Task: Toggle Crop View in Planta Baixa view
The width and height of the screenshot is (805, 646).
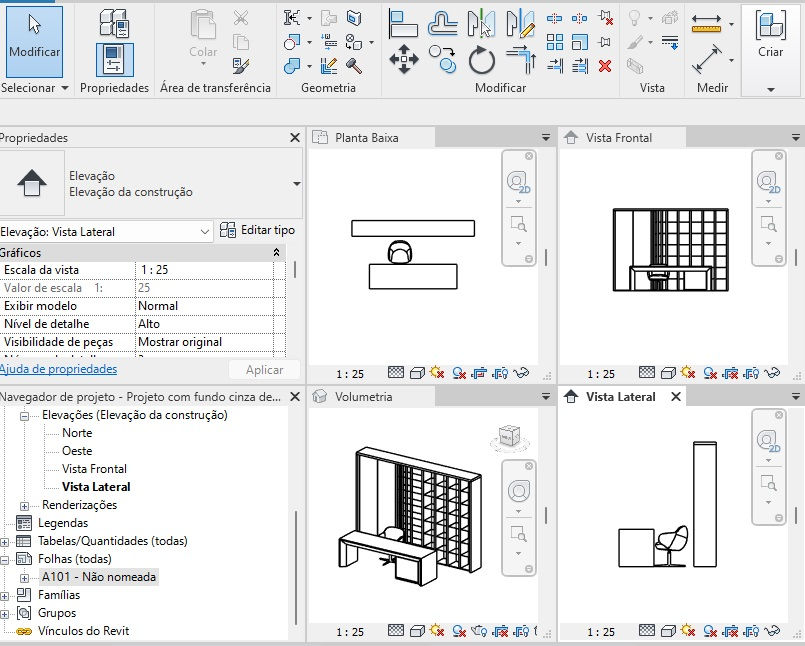Action: point(479,373)
